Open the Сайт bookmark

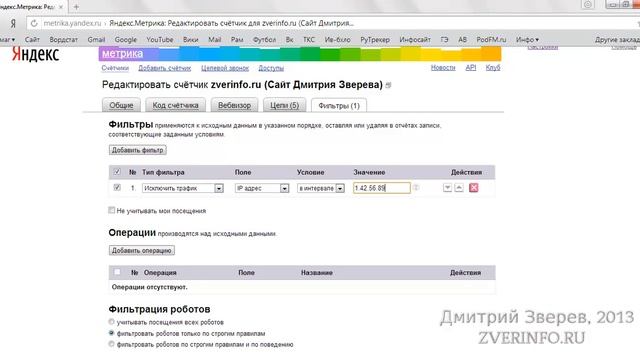(32, 40)
